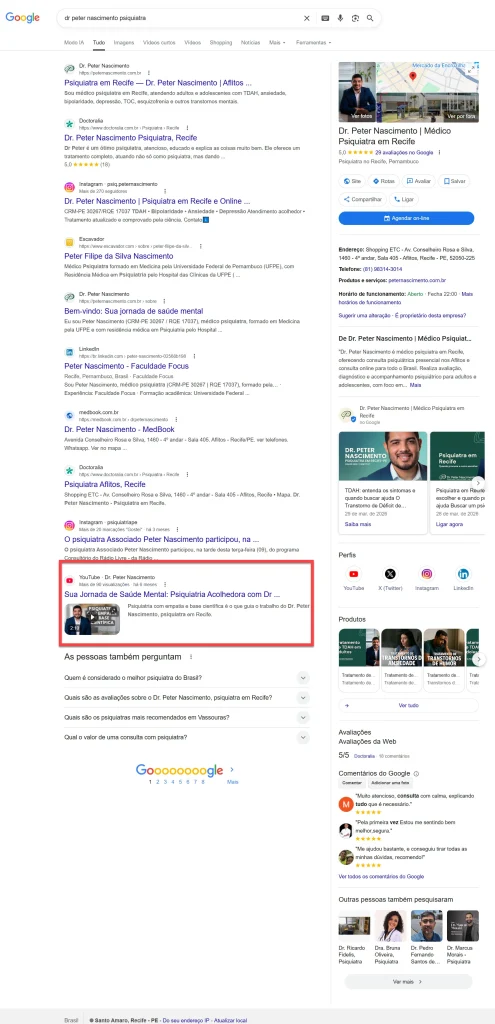Screen dimensions: 495x1024
Task: Switch to the Modo IA tab
Action: tap(74, 42)
